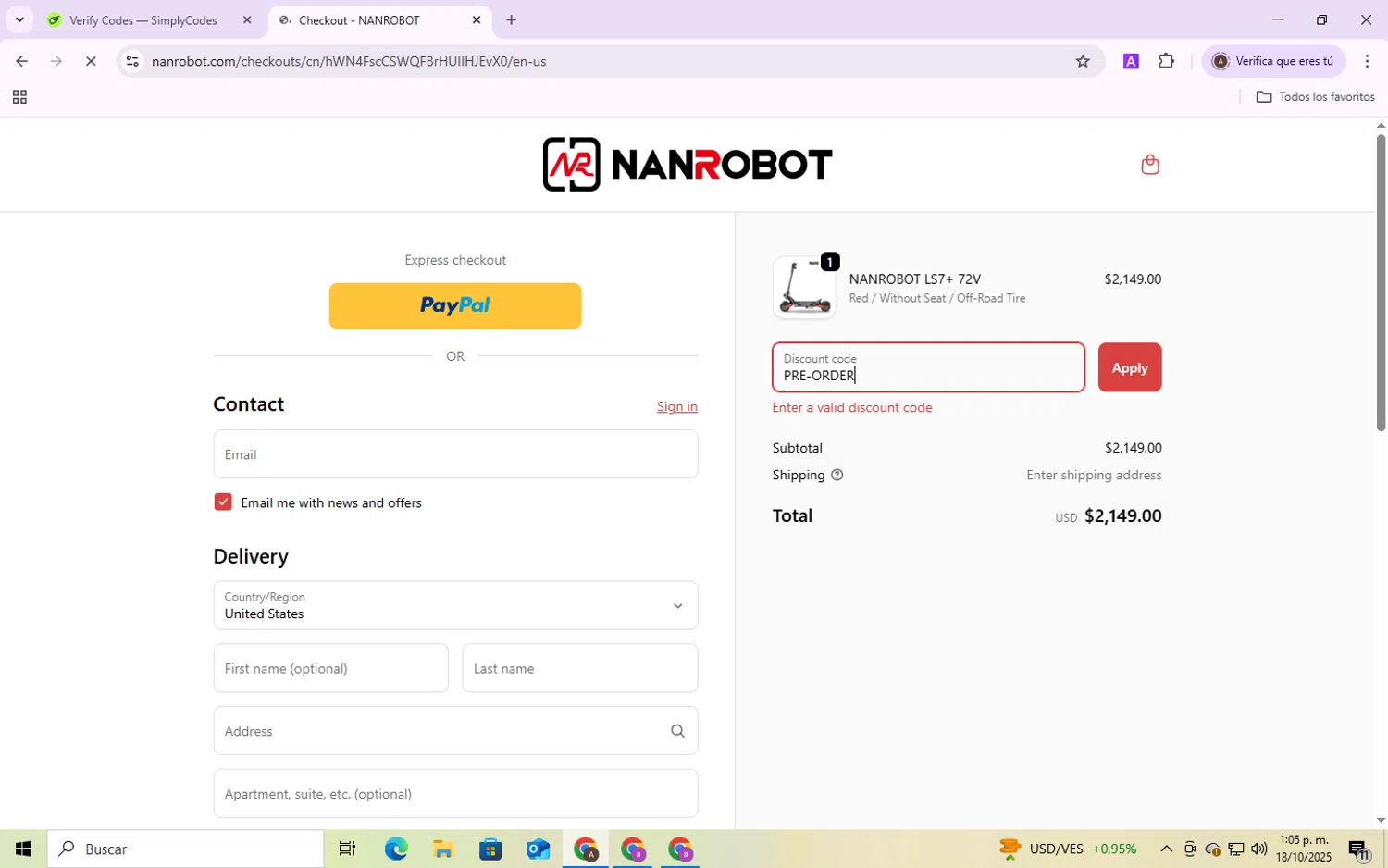This screenshot has width=1388, height=868.
Task: Open notification center icon
Action: (x=1358, y=849)
